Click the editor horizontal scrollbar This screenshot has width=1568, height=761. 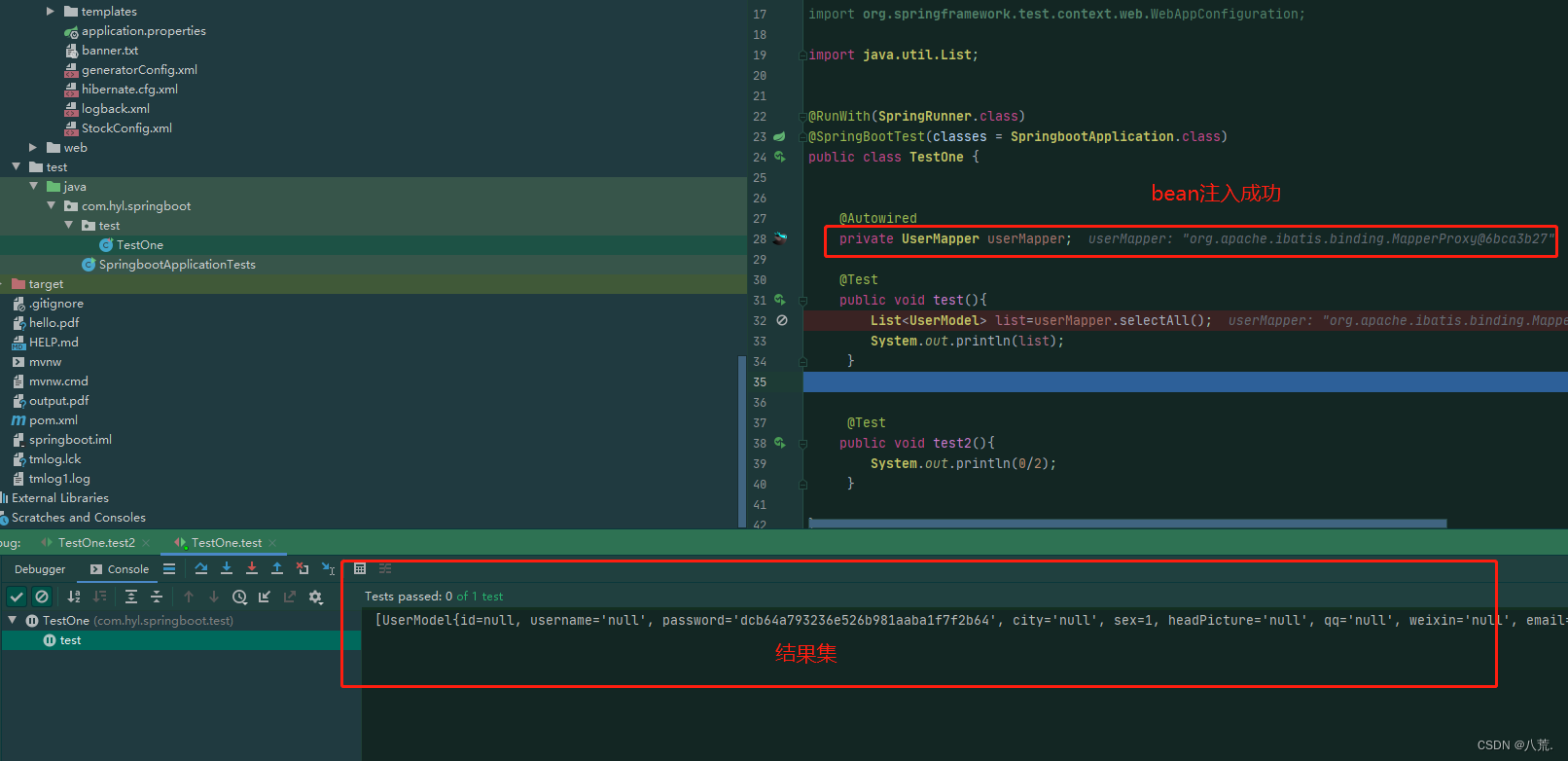tap(1127, 524)
